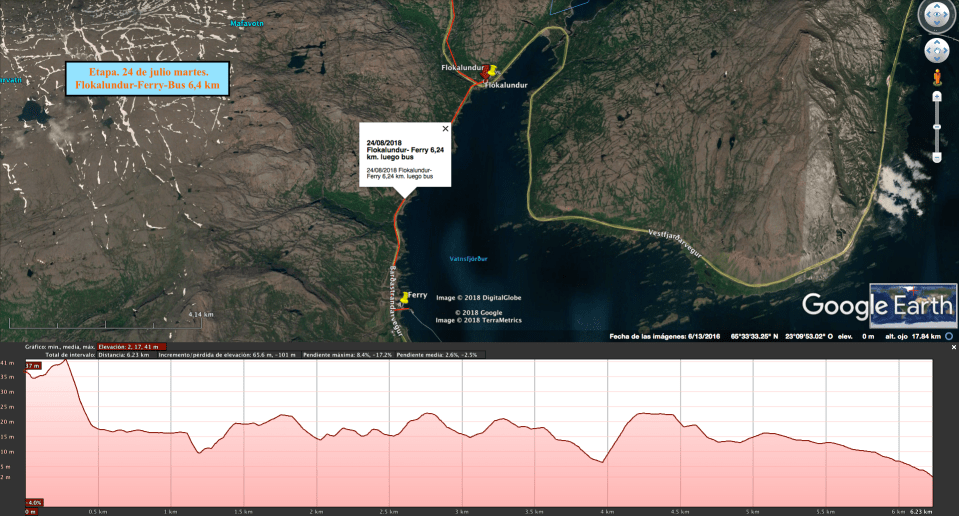959x516 pixels.
Task: Click the Move joystick center hand
Action: click(937, 50)
